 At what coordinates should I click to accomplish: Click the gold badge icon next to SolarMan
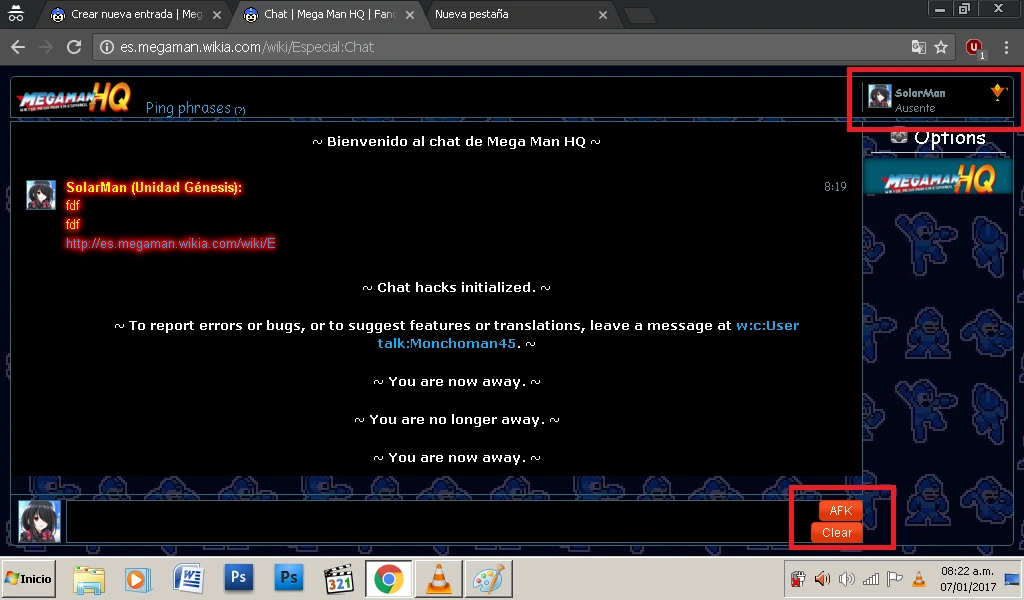998,92
